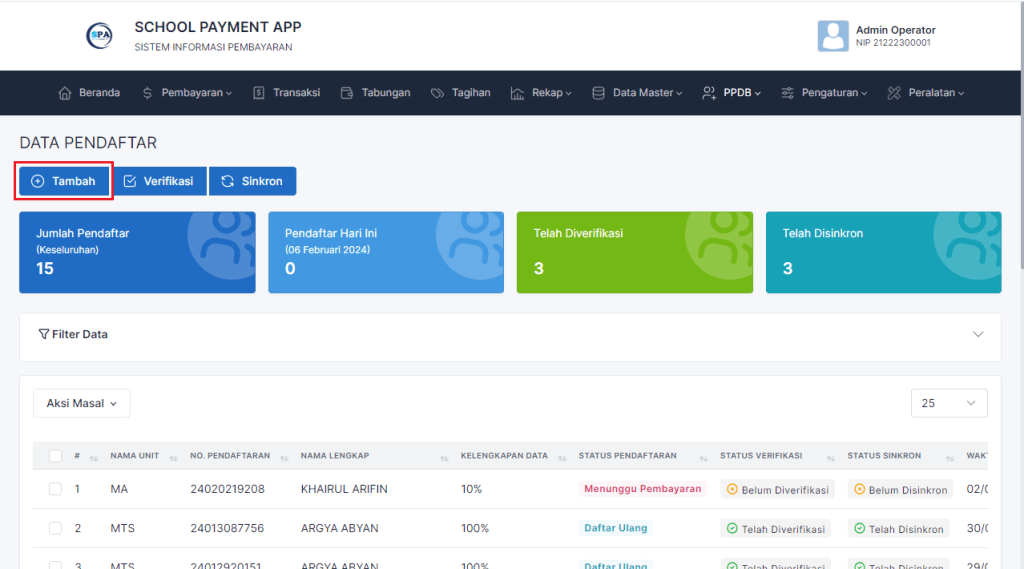1024x569 pixels.
Task: Click the filter funnel icon
Action: (44, 334)
